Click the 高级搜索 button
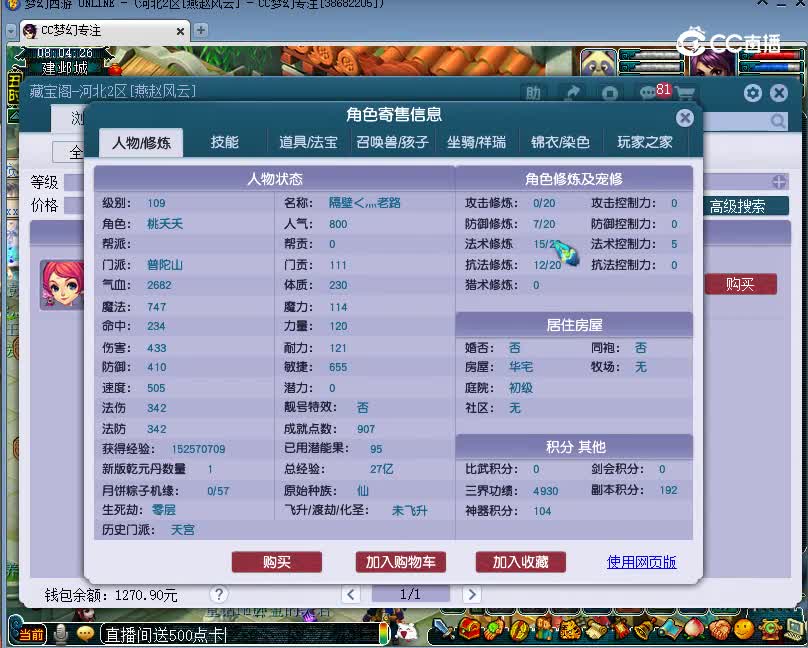 746,206
